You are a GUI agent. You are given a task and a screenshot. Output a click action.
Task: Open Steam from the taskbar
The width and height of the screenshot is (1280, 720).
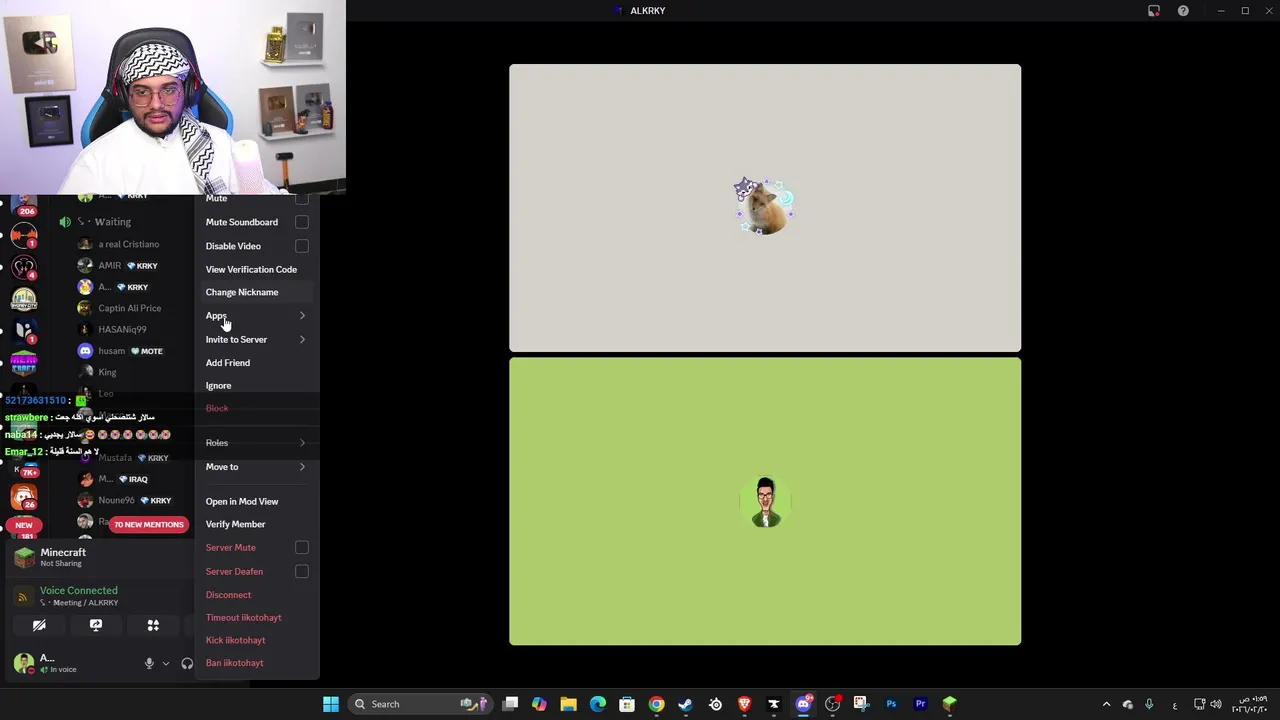(685, 704)
